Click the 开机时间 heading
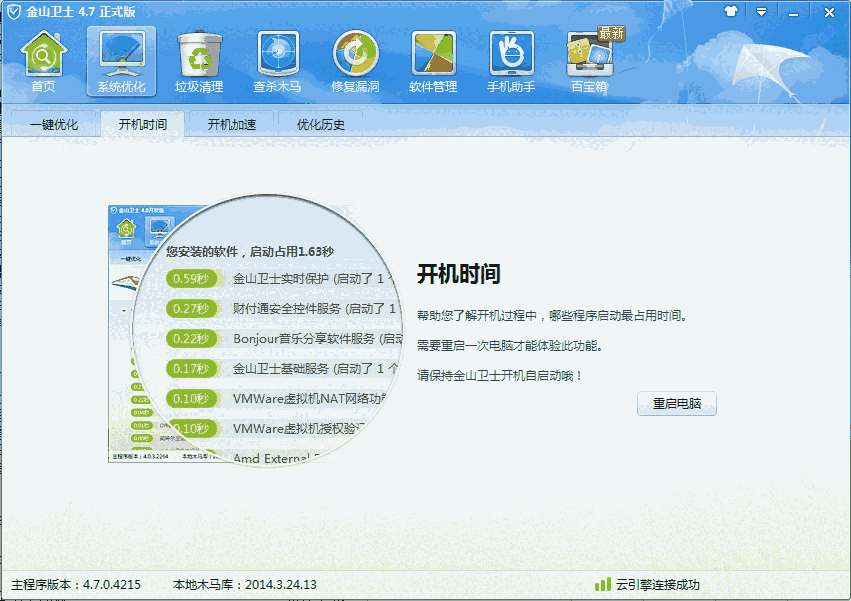Image resolution: width=851 pixels, height=601 pixels. click(x=459, y=274)
